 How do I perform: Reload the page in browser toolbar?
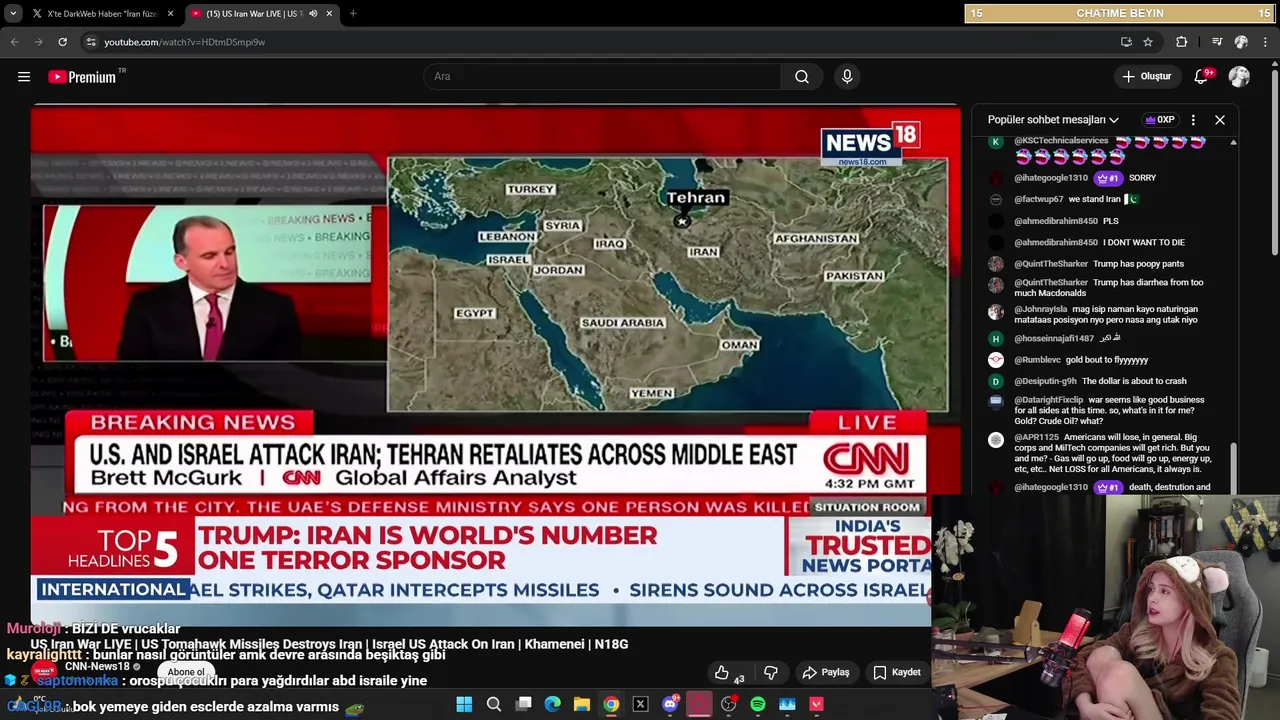62,42
